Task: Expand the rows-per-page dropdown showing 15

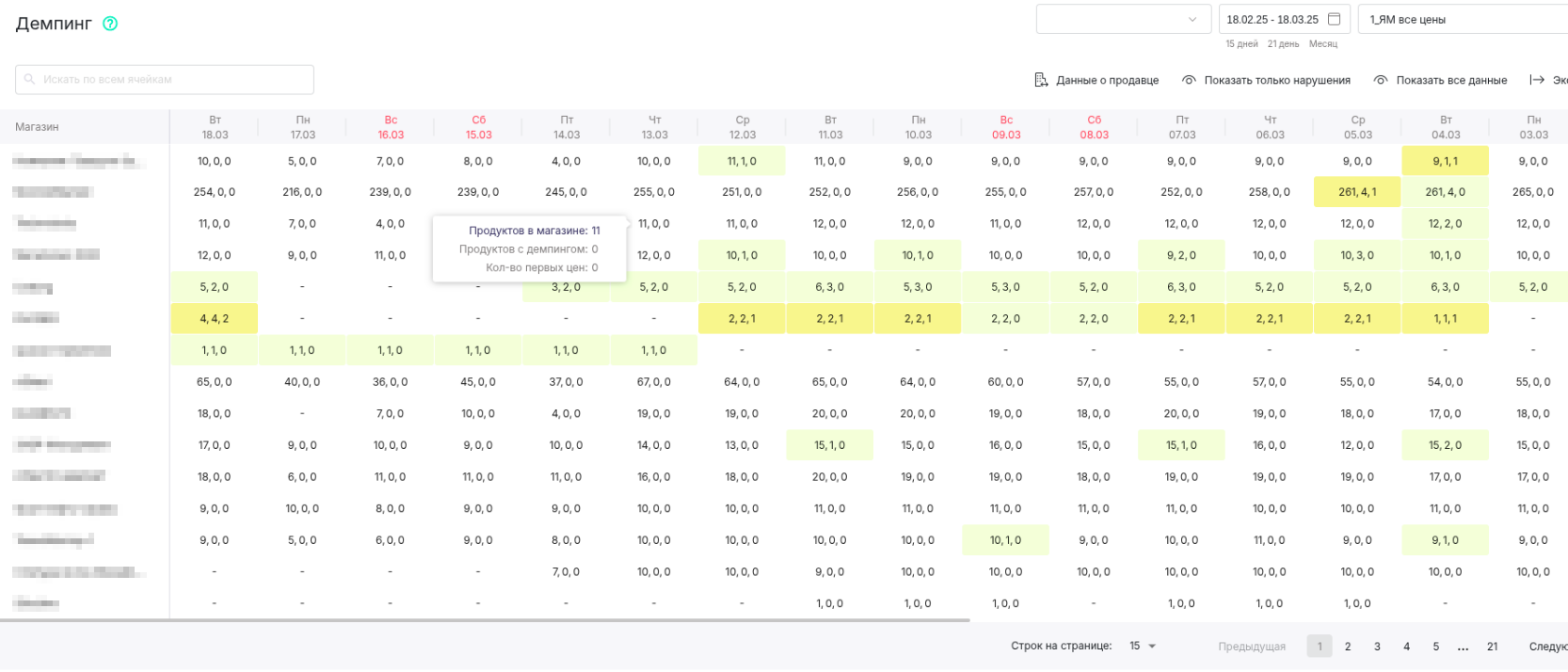Action: [x=1143, y=646]
